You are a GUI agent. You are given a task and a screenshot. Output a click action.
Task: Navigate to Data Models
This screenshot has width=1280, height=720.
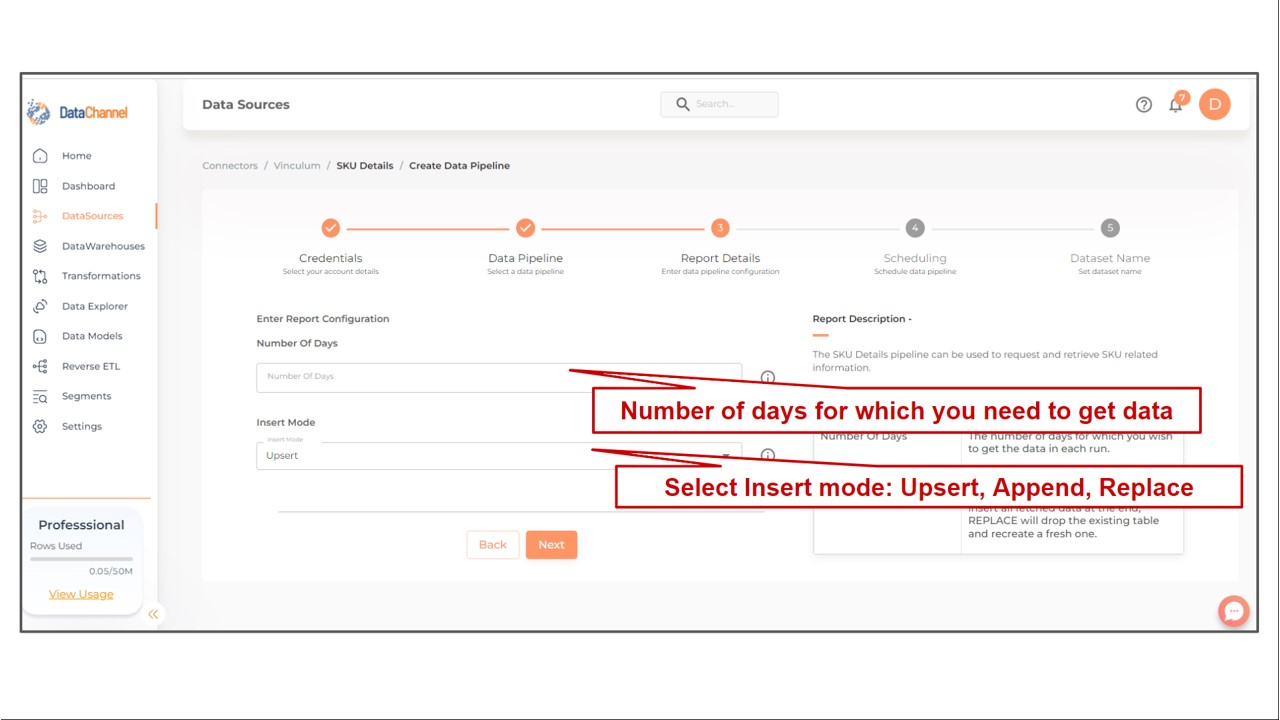[x=92, y=336]
